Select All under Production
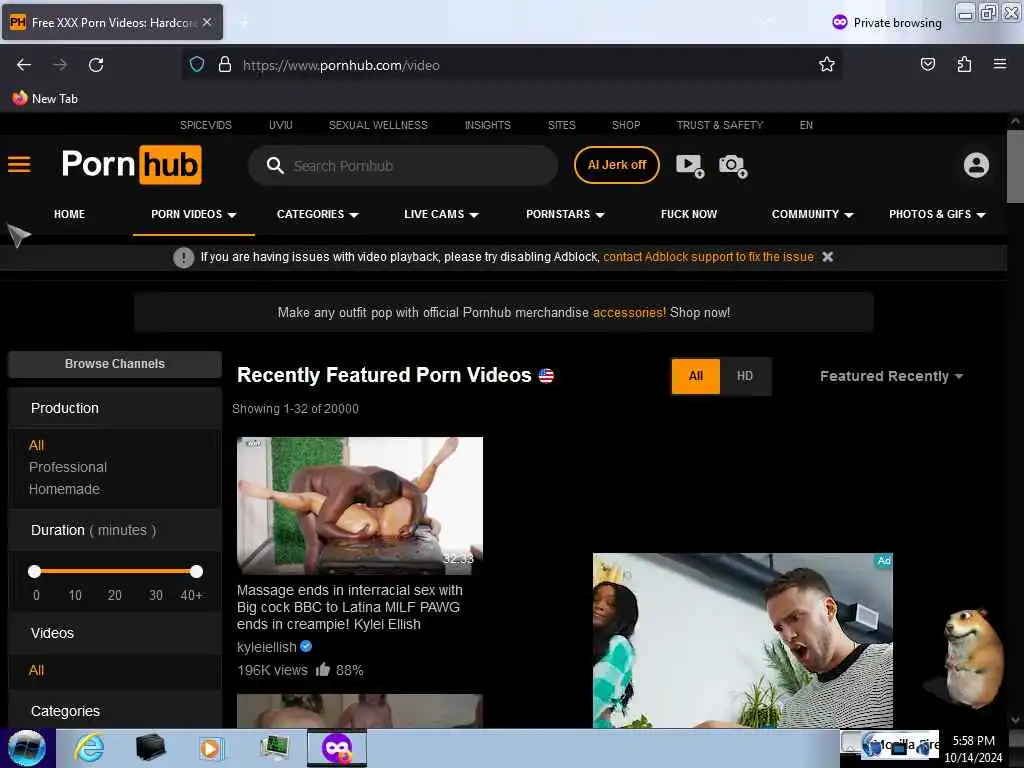This screenshot has width=1024, height=768. click(37, 445)
